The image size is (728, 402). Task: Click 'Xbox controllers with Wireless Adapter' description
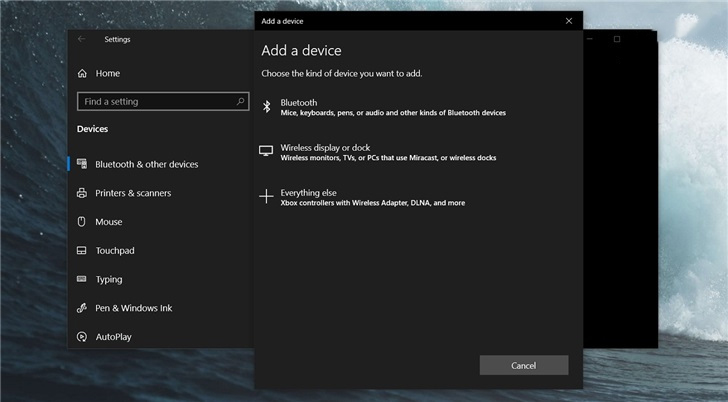tap(373, 203)
